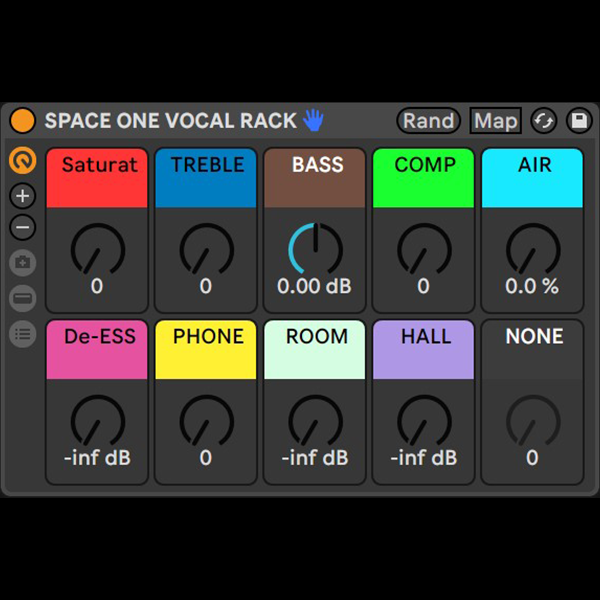
Task: Click the ROOM macro knob
Action: pos(315,421)
